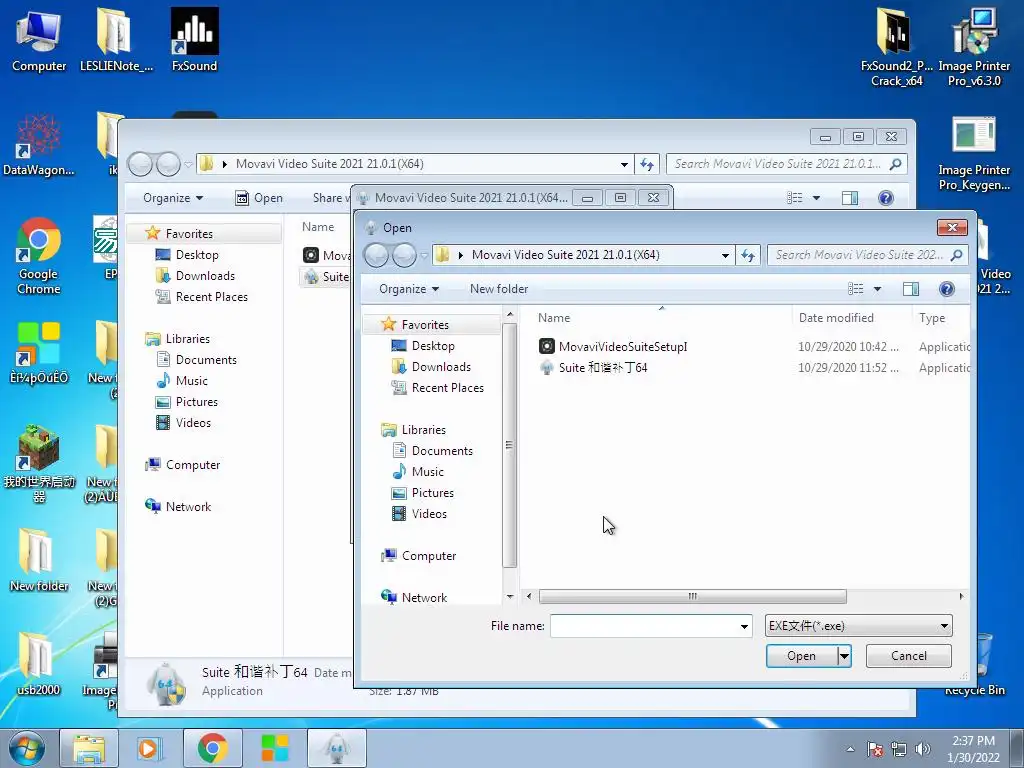Click Desktop in Open dialog Favorites
This screenshot has height=768, width=1024.
tap(423, 345)
